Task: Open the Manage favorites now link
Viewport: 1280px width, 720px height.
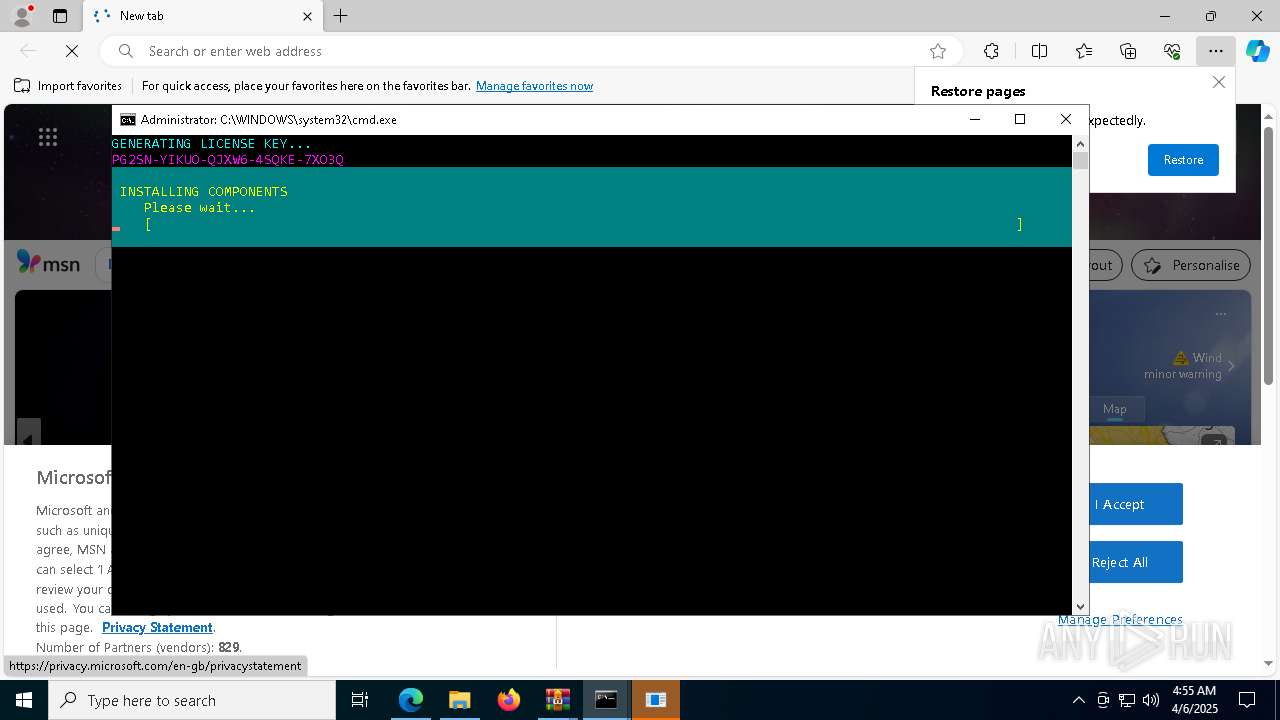Action: 534,86
